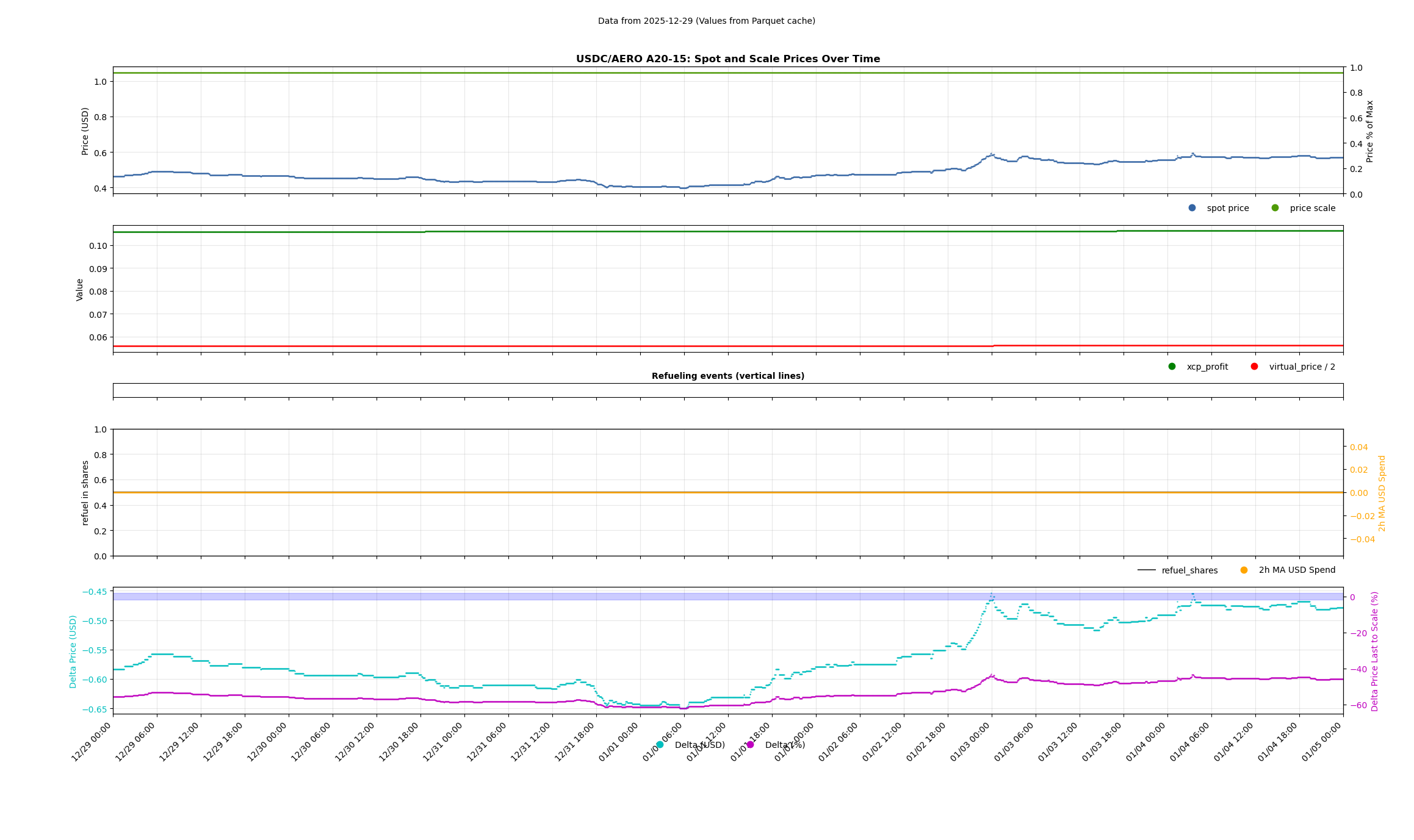Viewport: 1414px width, 840px height.
Task: Click the virtual_price / 2 red legend dot
Action: (x=1254, y=367)
